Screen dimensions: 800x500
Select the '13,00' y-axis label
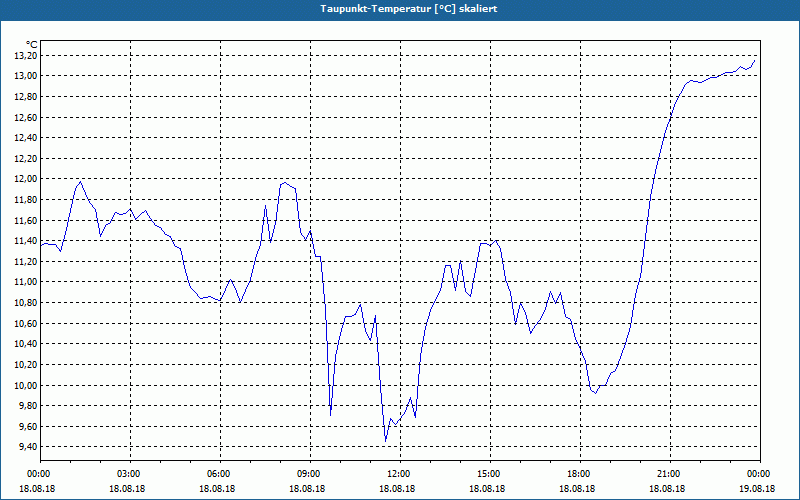[26, 76]
